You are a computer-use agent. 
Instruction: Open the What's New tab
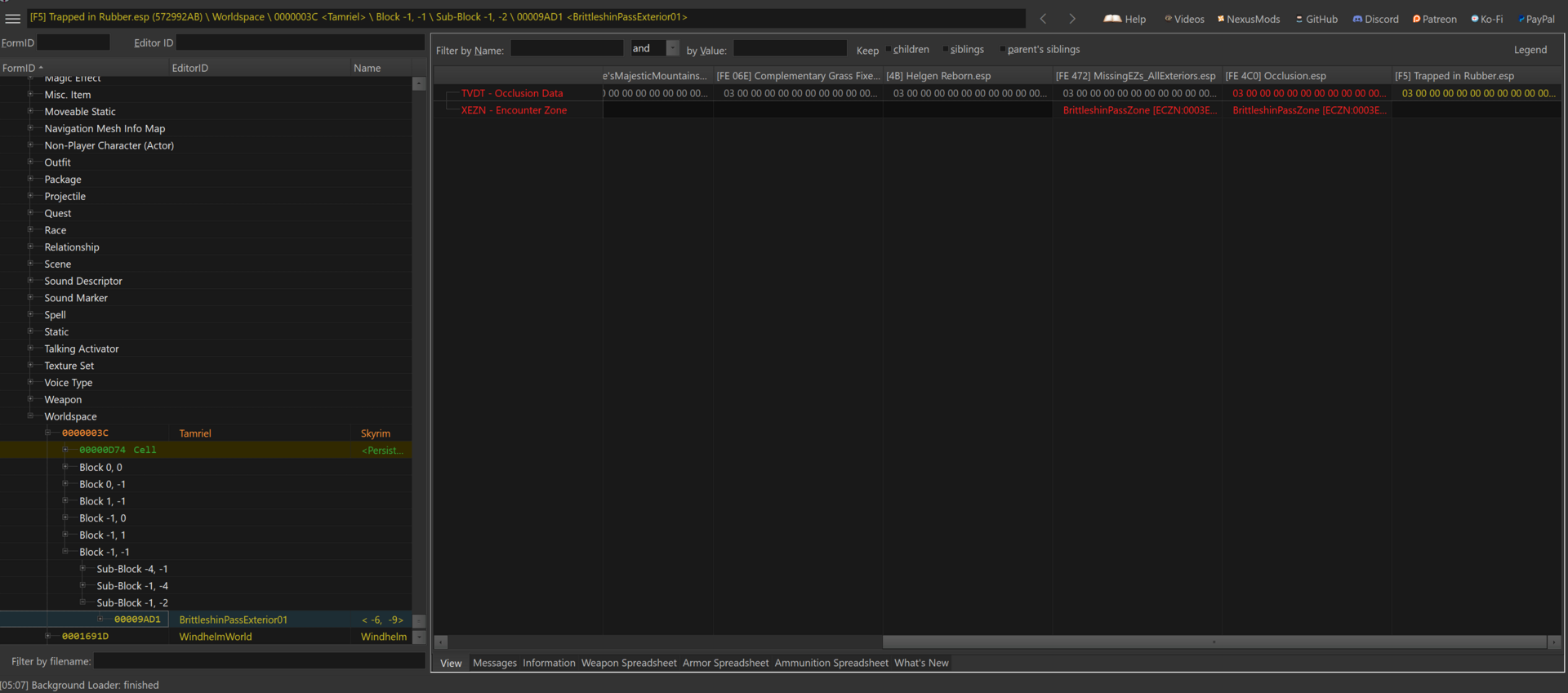pos(921,663)
